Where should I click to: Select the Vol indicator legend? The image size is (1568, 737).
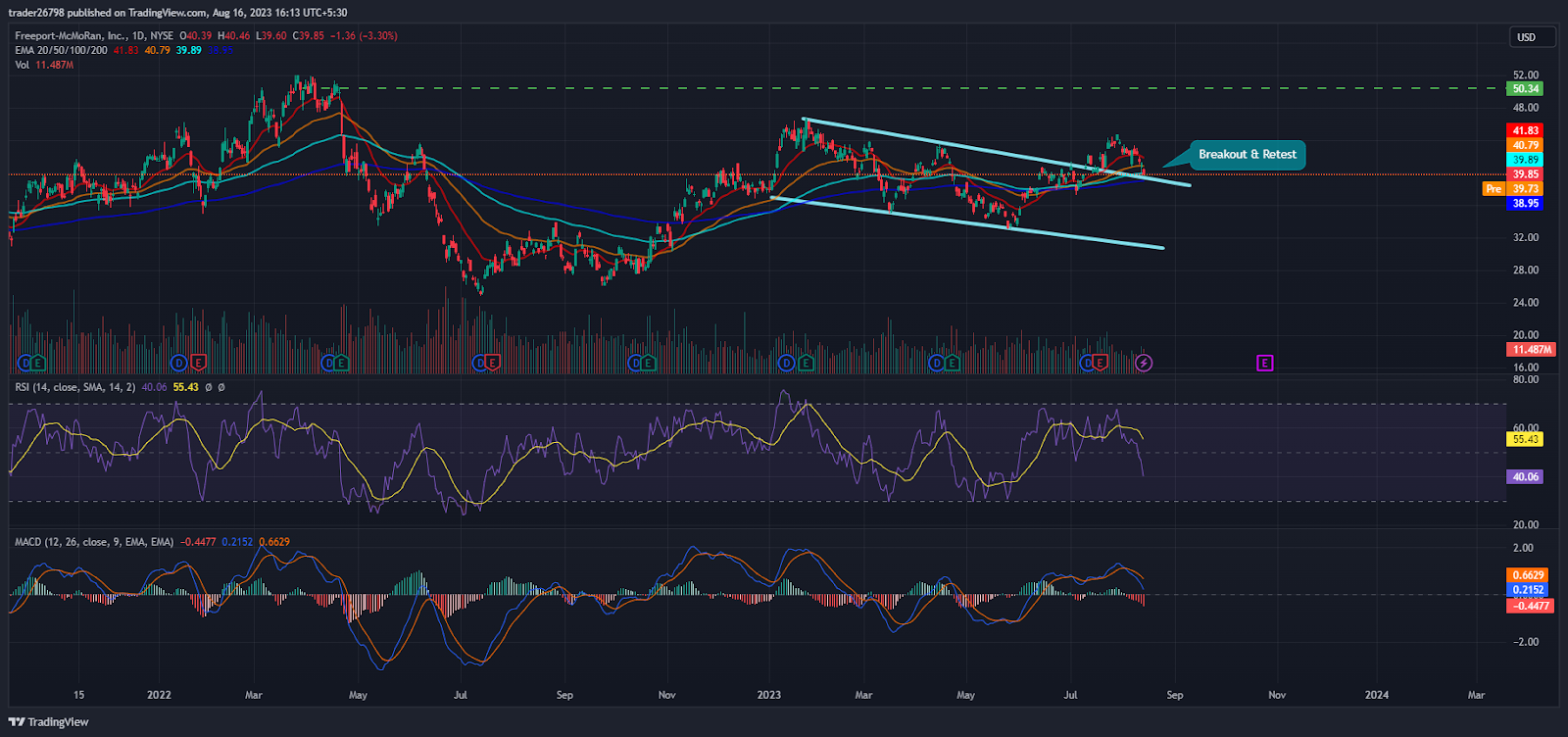[x=23, y=65]
